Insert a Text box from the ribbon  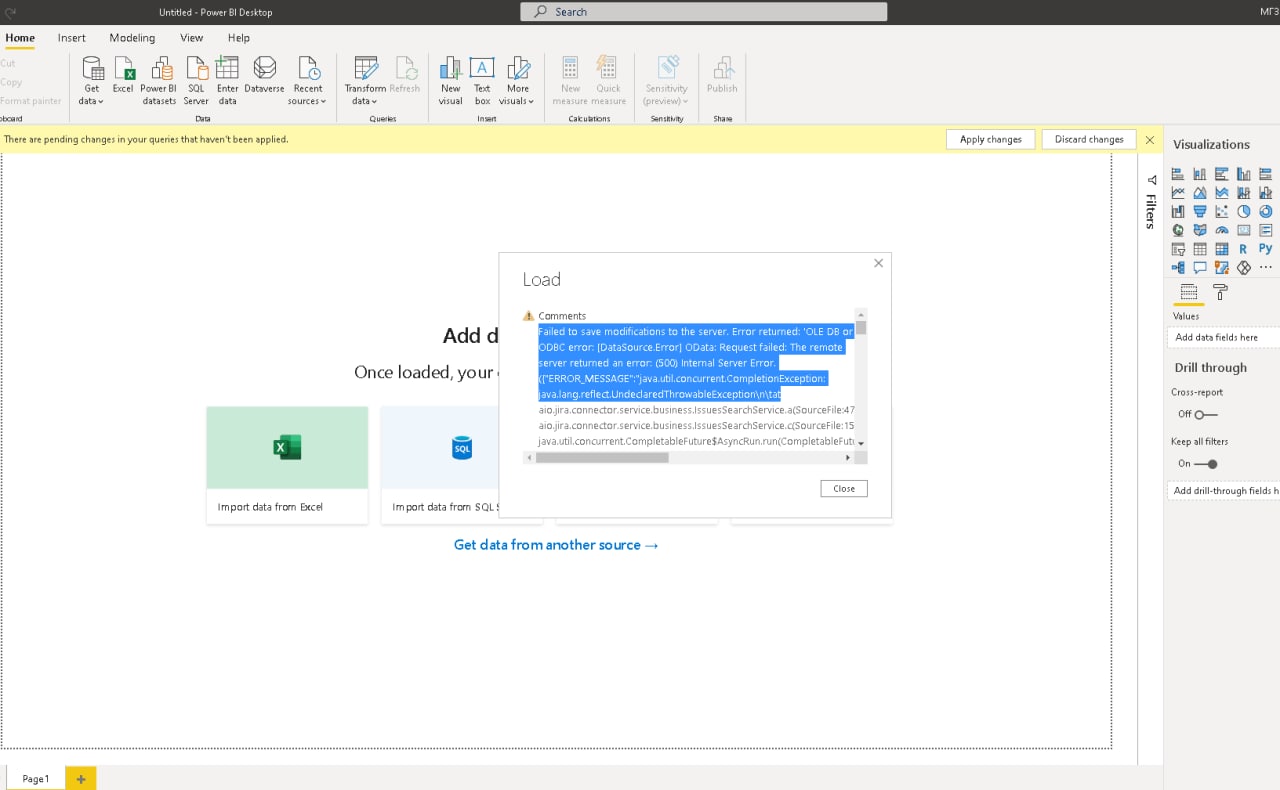pyautogui.click(x=482, y=80)
